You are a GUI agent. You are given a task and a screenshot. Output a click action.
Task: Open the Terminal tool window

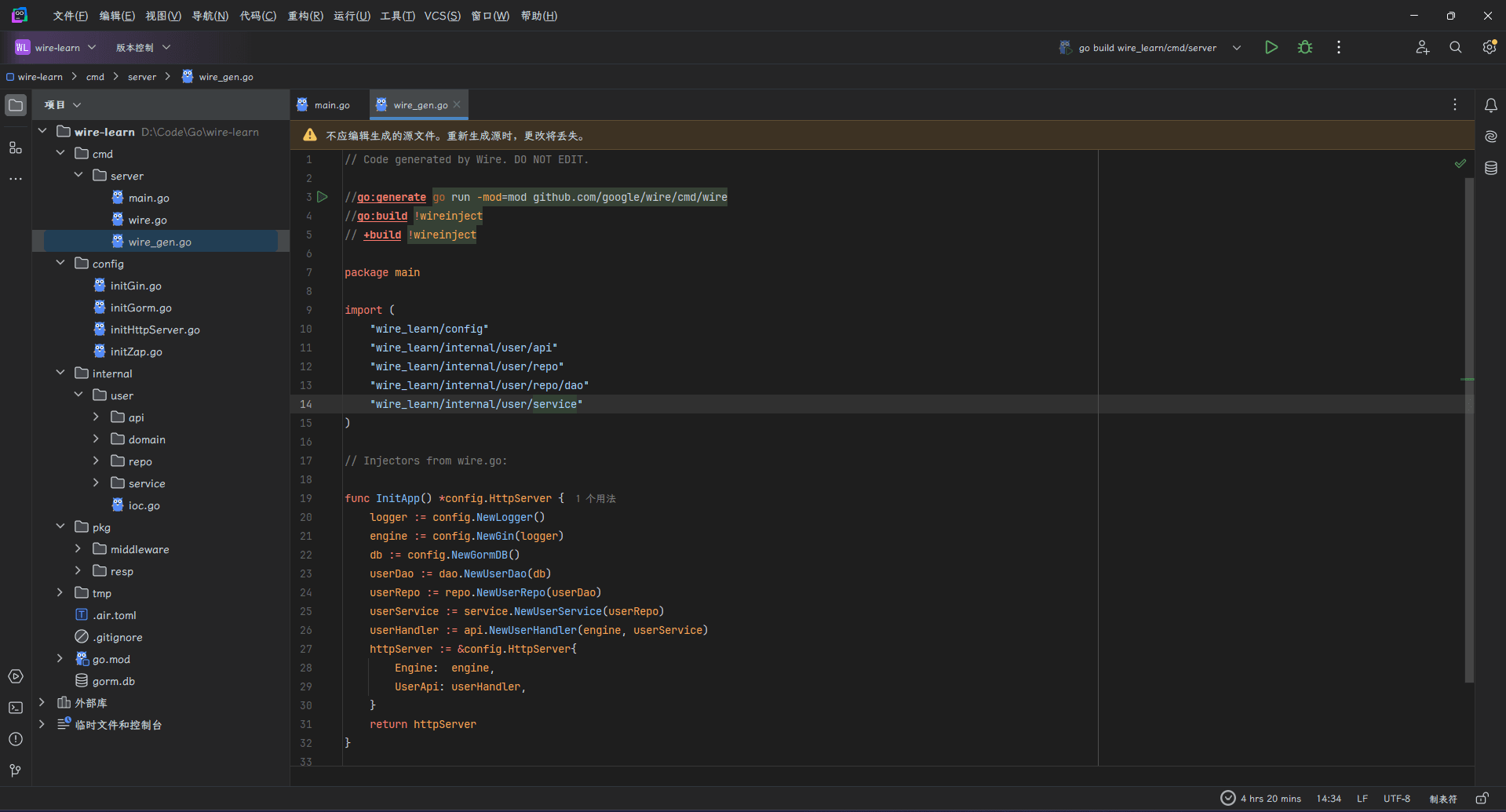(16, 708)
